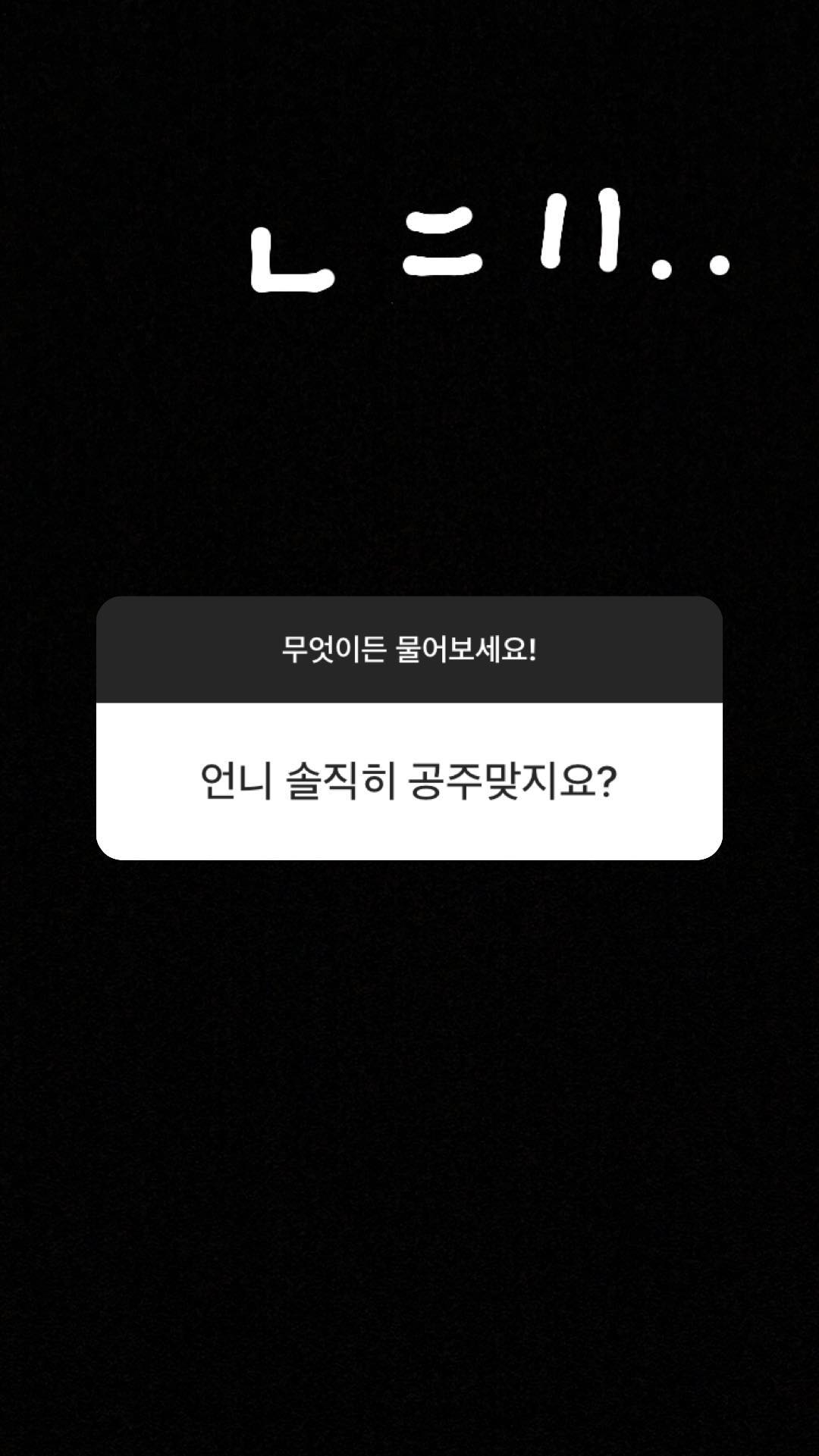Tap the handwritten ㄴ character
Screen dimensions: 819x1456
point(290,259)
